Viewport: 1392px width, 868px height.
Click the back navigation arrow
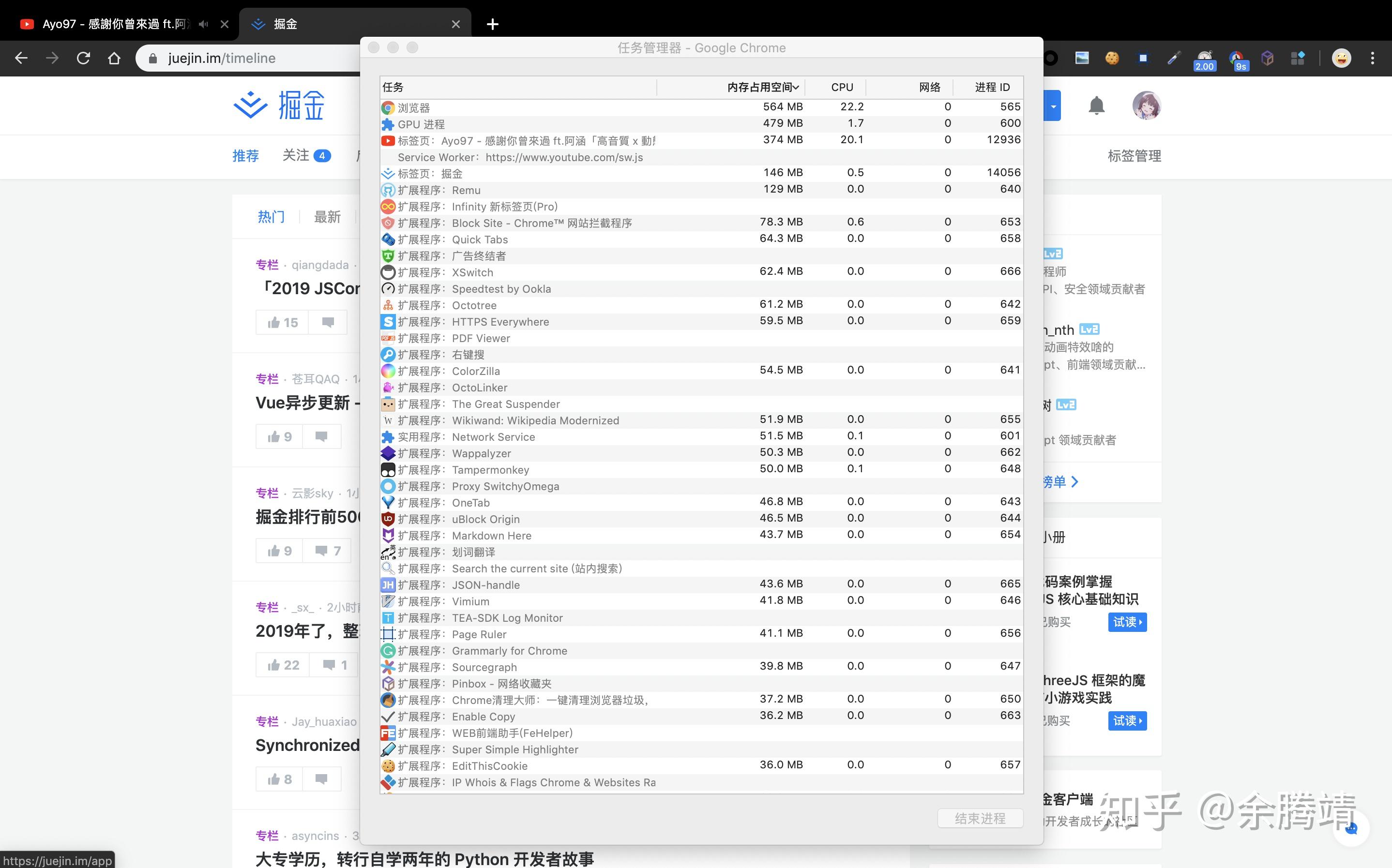(21, 58)
